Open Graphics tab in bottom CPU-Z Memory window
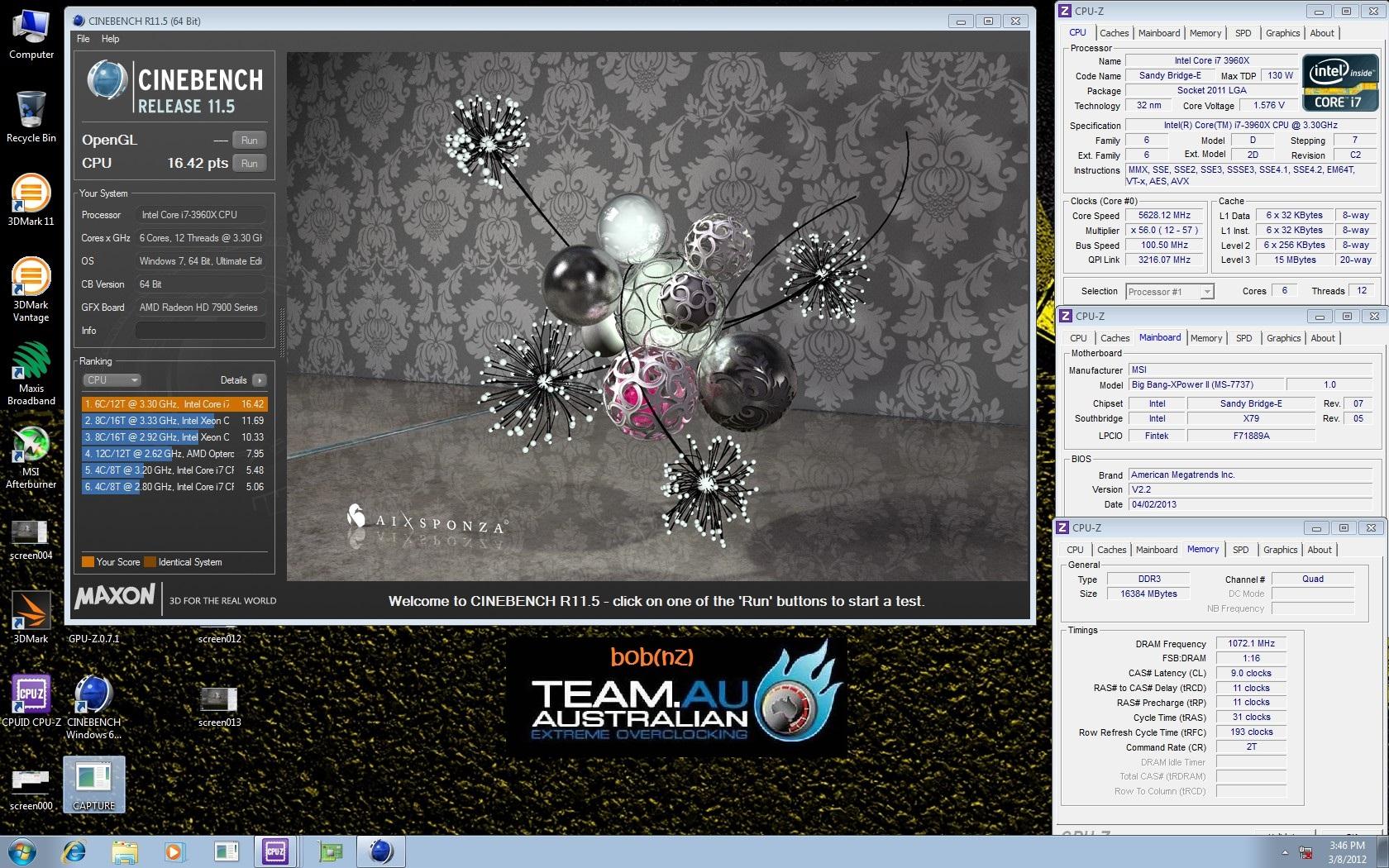Image resolution: width=1389 pixels, height=868 pixels. pos(1280,550)
